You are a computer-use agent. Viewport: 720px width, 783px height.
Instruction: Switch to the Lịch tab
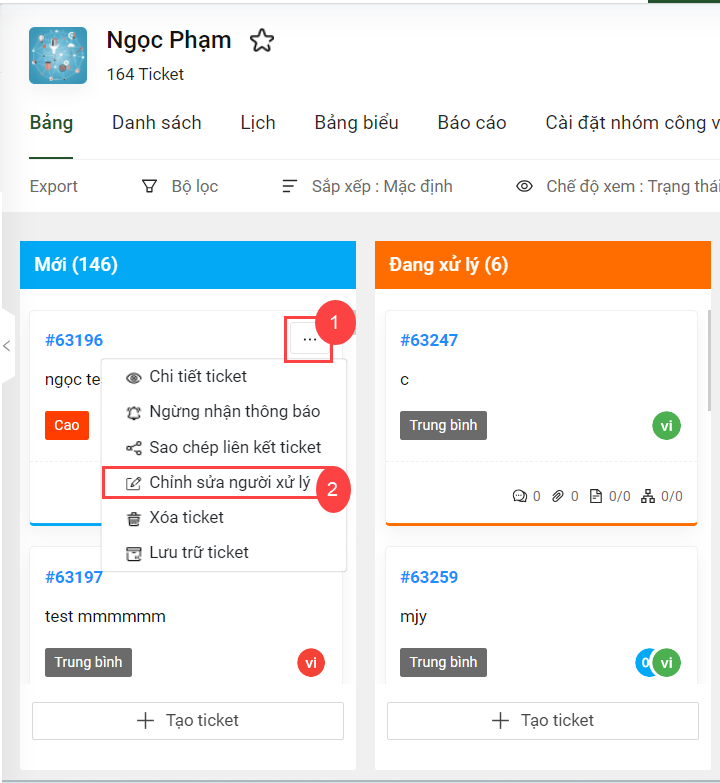click(x=258, y=123)
